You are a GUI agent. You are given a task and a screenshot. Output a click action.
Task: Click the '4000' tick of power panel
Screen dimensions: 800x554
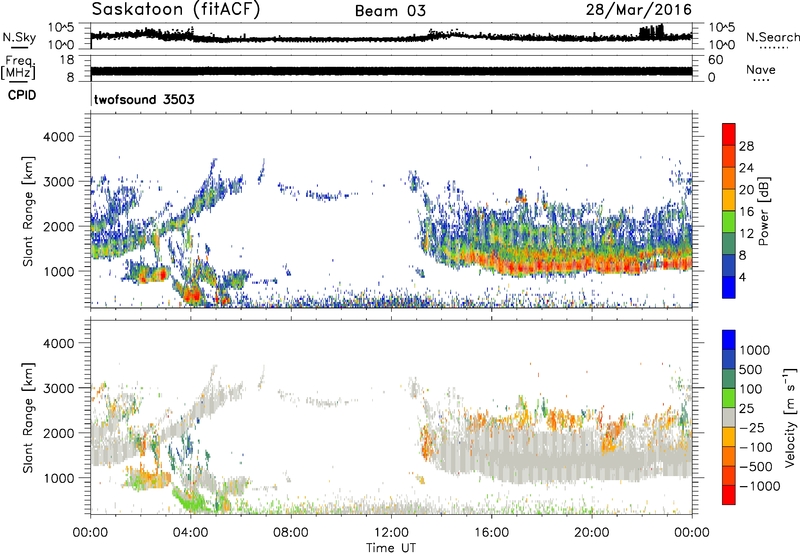(59, 137)
